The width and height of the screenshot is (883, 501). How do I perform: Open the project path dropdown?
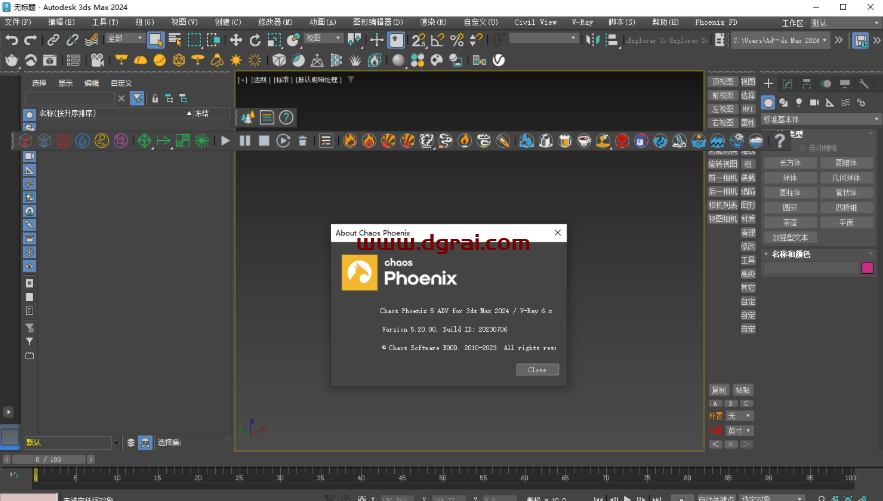pyautogui.click(x=780, y=41)
